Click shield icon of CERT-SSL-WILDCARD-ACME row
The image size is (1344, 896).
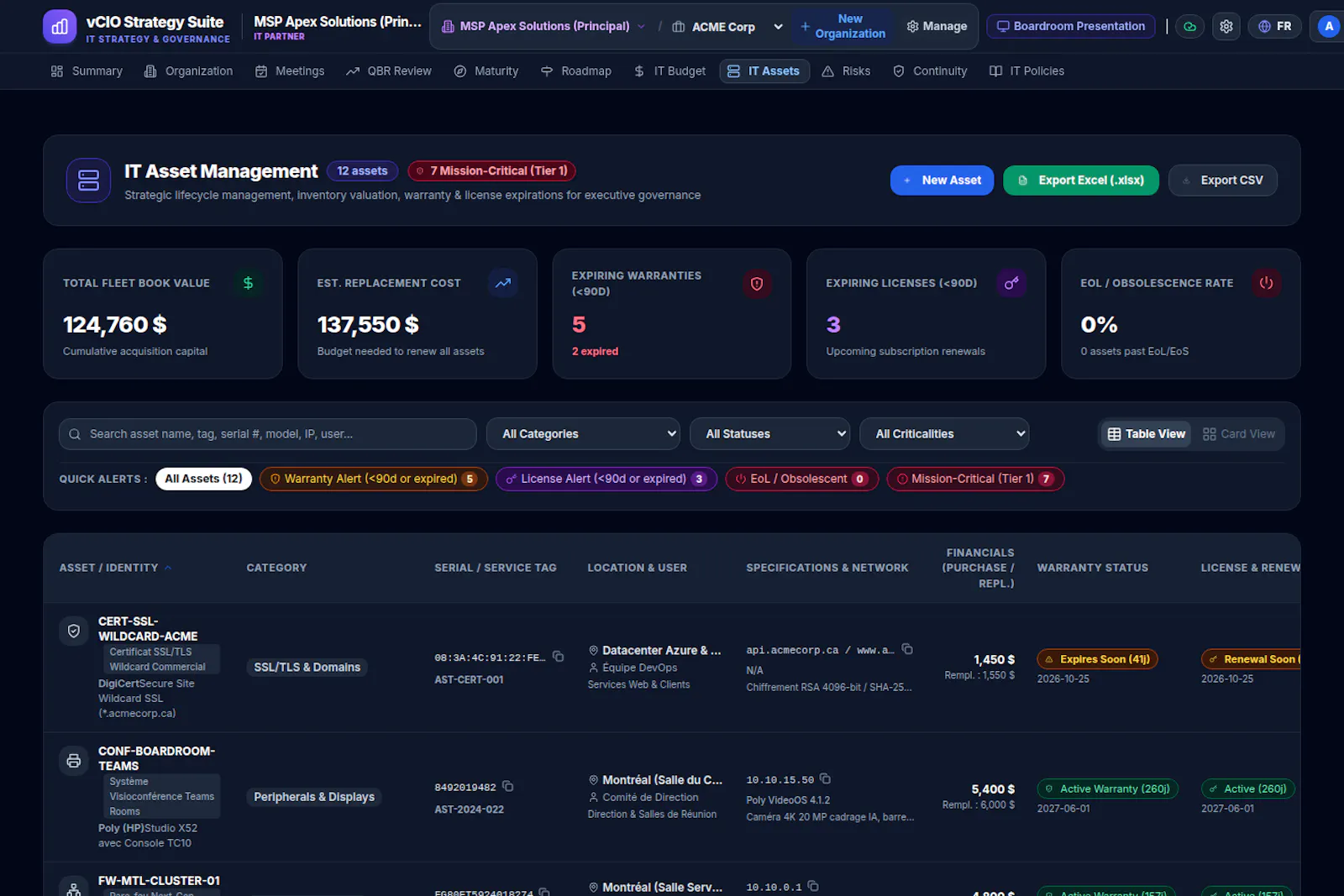tap(74, 631)
